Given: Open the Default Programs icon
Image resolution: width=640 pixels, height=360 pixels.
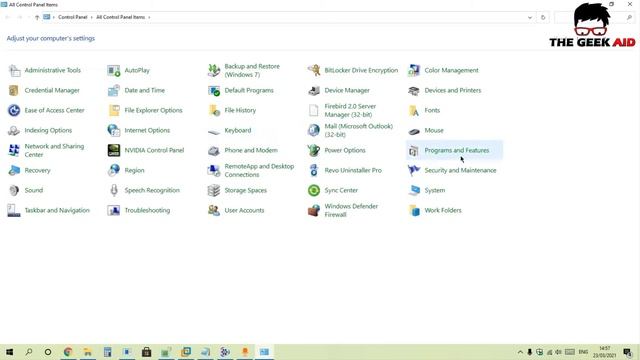Looking at the screenshot, I should click(x=214, y=90).
